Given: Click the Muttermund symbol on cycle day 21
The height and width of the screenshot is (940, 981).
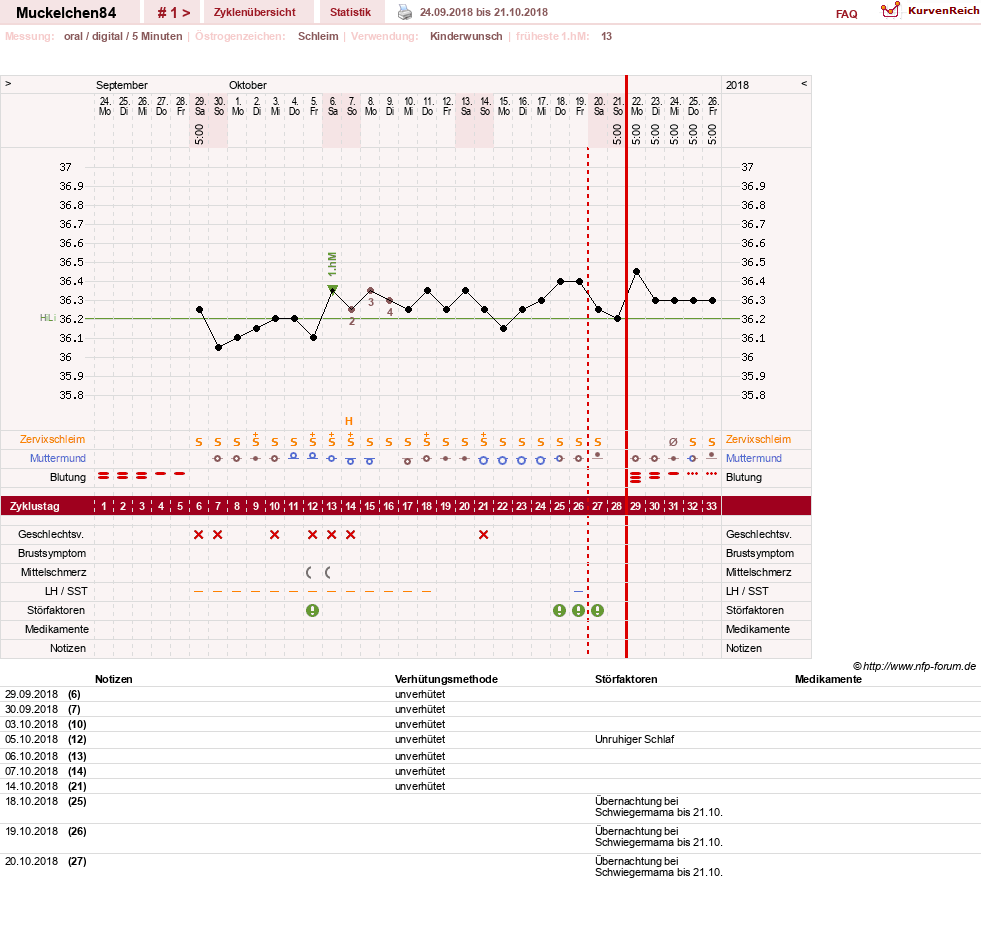Looking at the screenshot, I should [483, 460].
